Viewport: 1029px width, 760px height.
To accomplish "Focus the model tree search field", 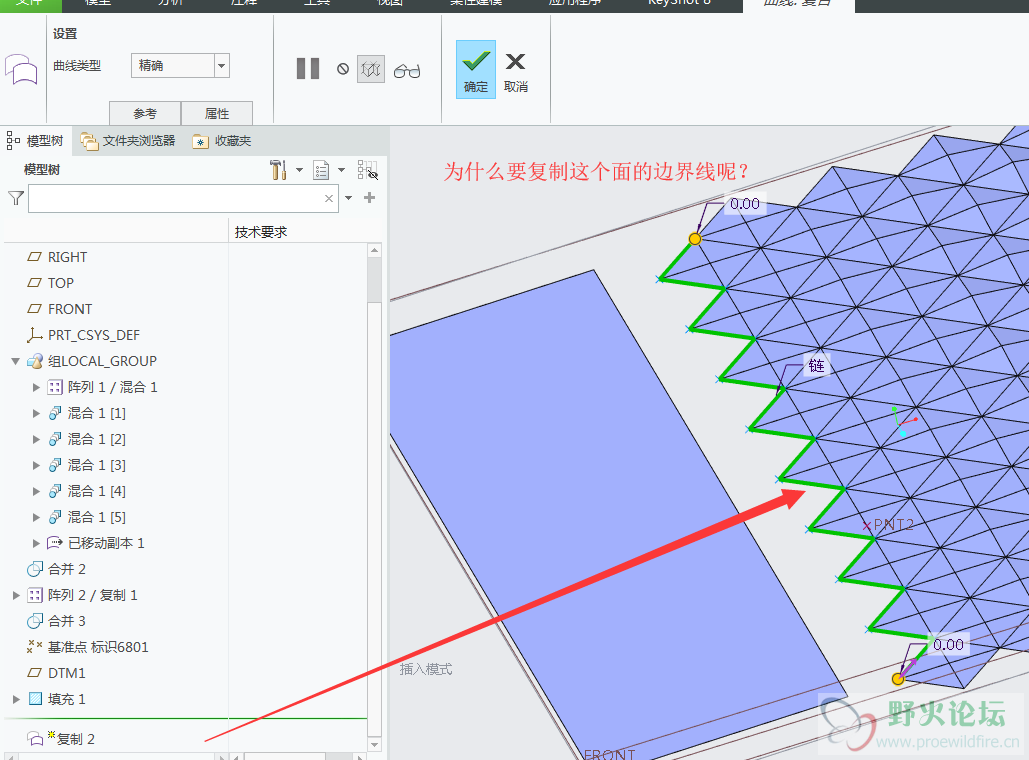I will pyautogui.click(x=183, y=198).
